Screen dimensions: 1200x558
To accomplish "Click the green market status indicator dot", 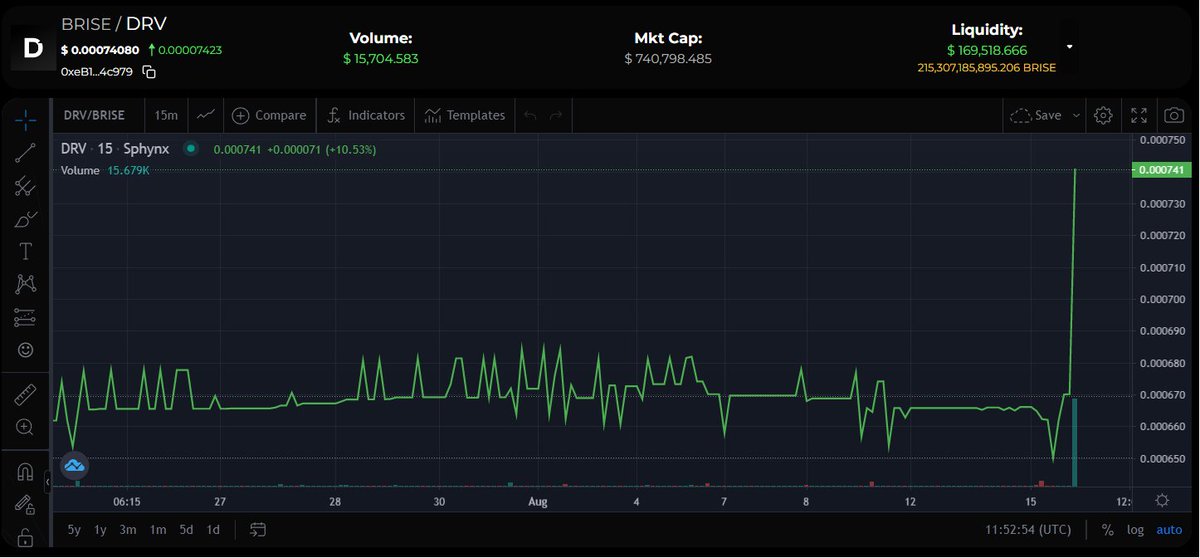I will click(x=190, y=148).
